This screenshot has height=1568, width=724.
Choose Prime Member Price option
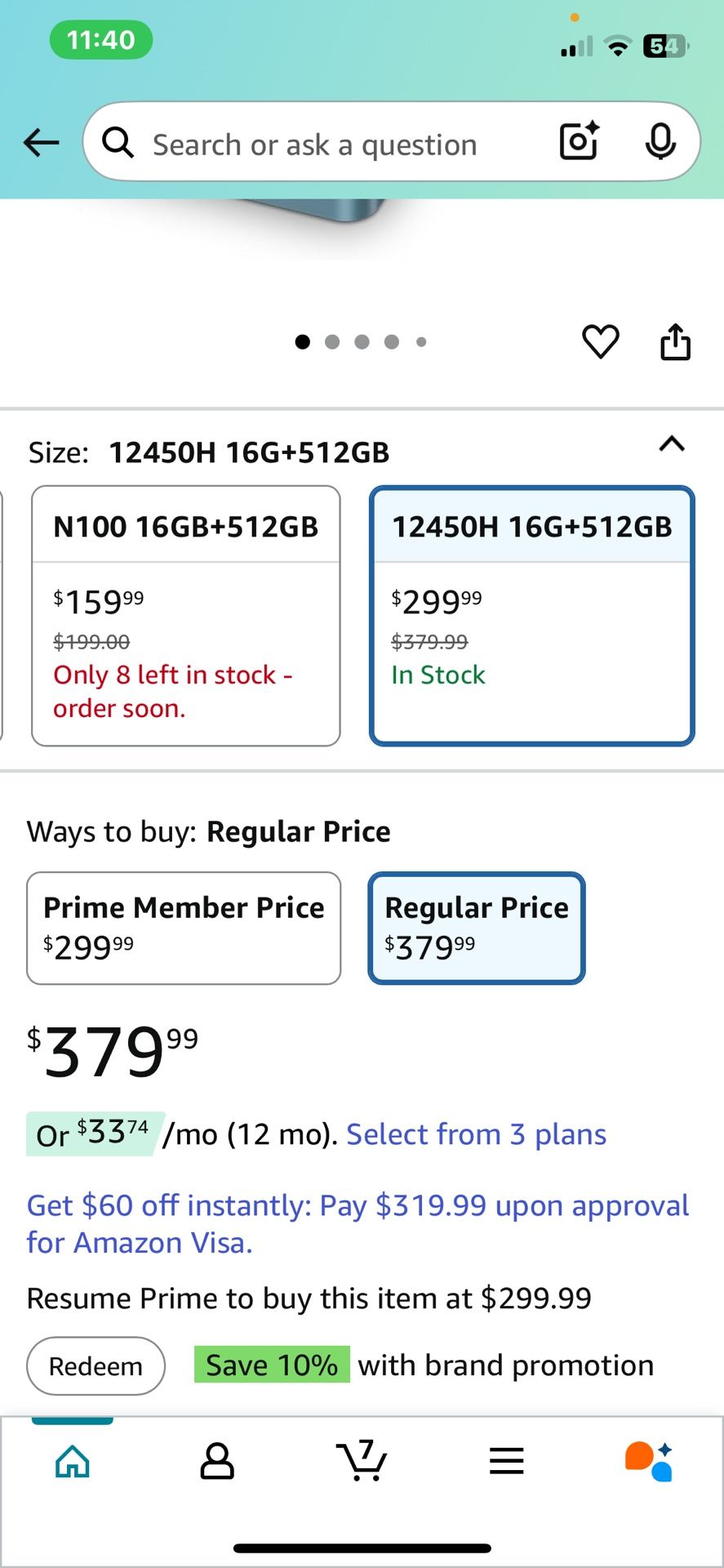tap(184, 928)
